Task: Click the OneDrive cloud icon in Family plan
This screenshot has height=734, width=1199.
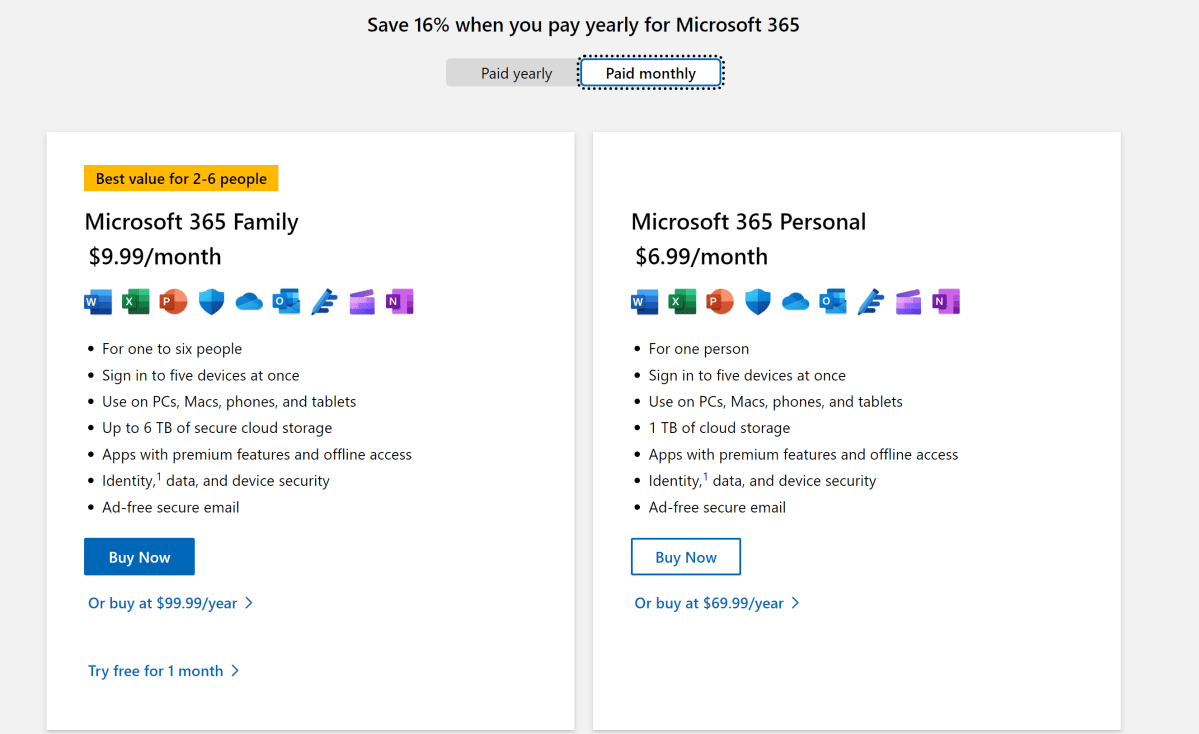Action: click(x=249, y=301)
